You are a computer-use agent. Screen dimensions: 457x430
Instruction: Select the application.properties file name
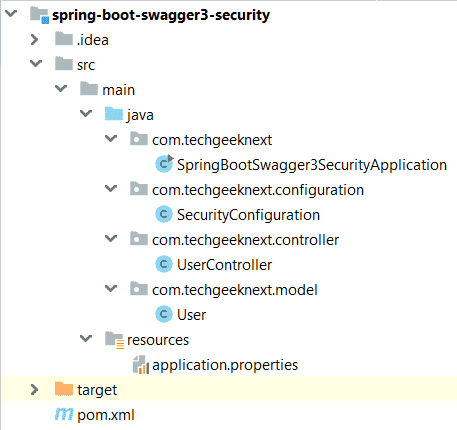(225, 365)
